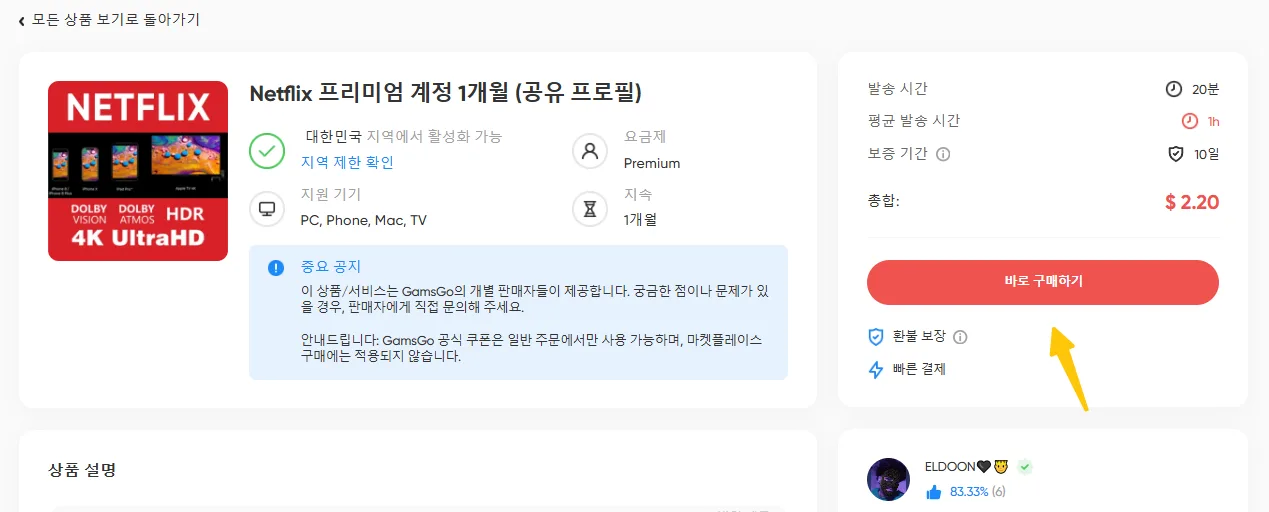This screenshot has height=512, width=1269.
Task: Click the green region checkmark icon
Action: [267, 150]
